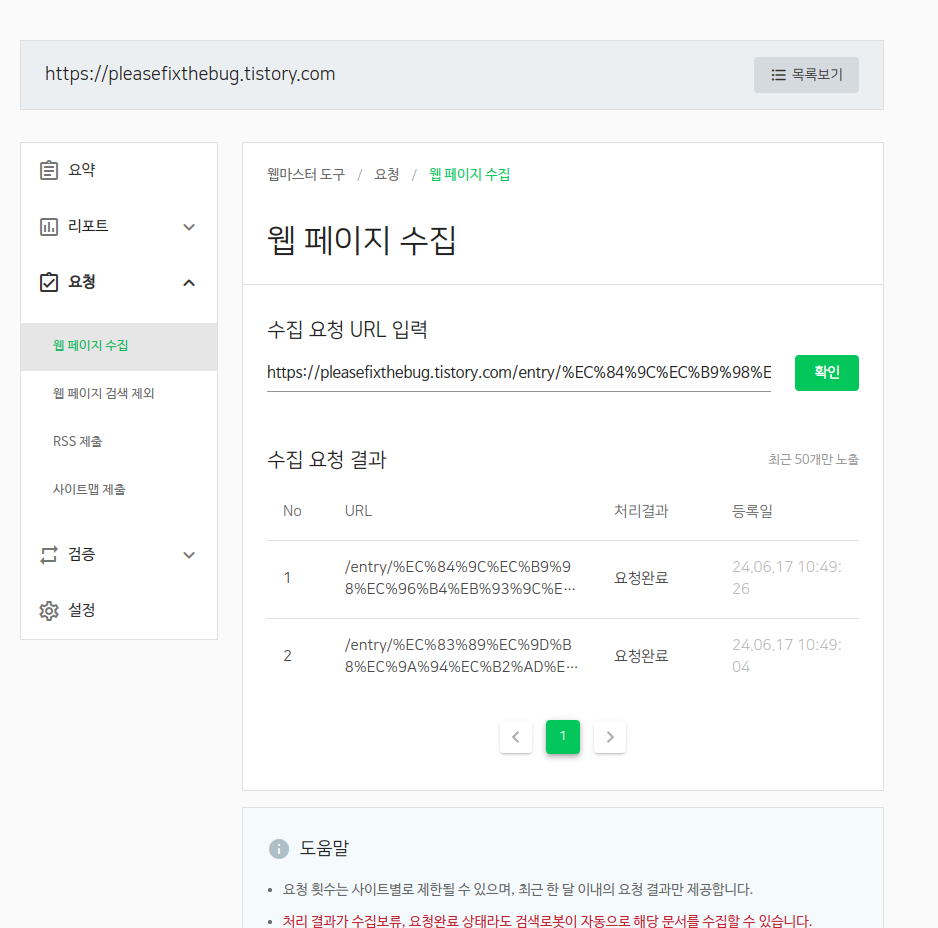Click the 리포트 chart icon

pos(49,227)
